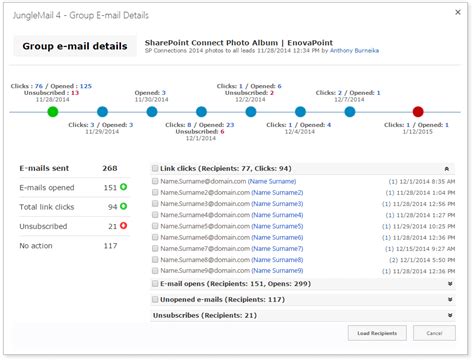Open the (Name Surname7) profile link
This screenshot has height=361, width=474.
click(277, 249)
